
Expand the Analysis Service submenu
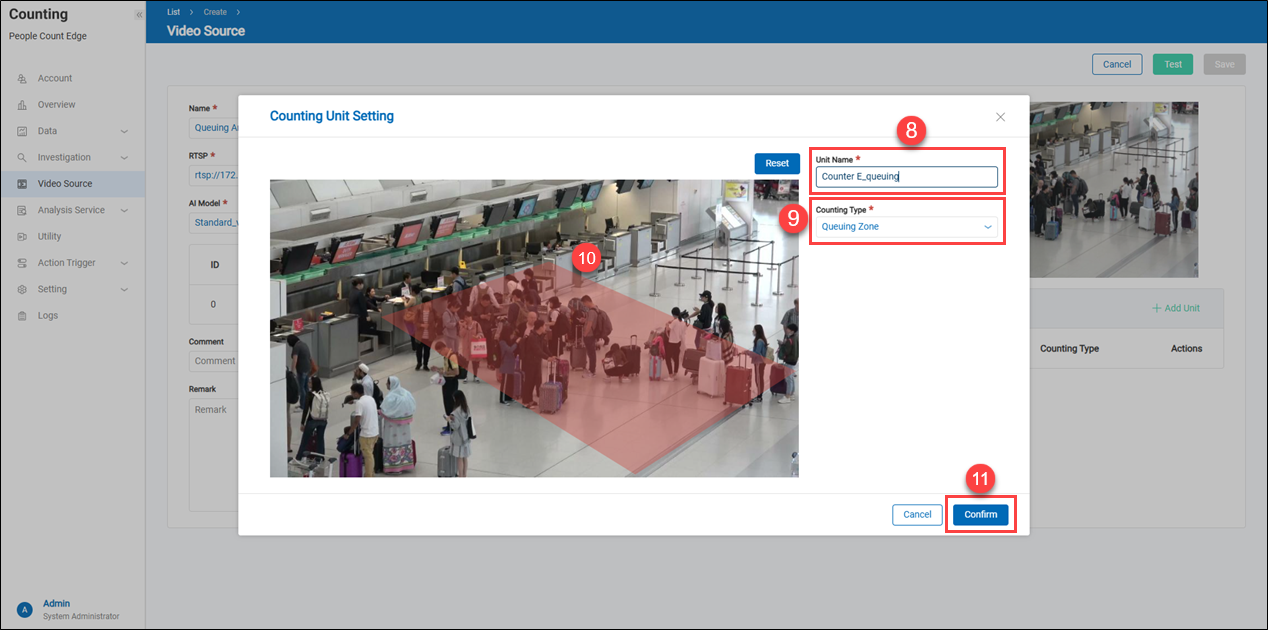[124, 210]
